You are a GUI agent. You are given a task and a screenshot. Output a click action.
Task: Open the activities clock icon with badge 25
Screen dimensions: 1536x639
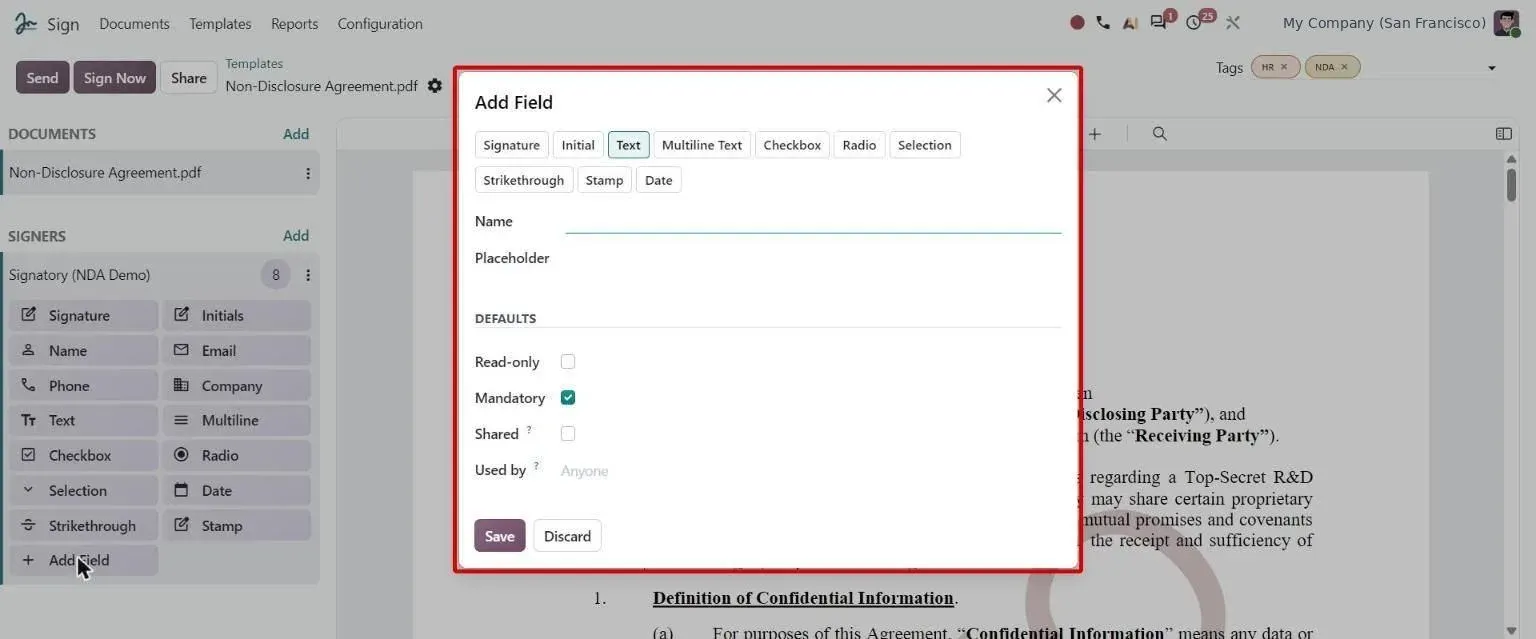tap(1194, 22)
